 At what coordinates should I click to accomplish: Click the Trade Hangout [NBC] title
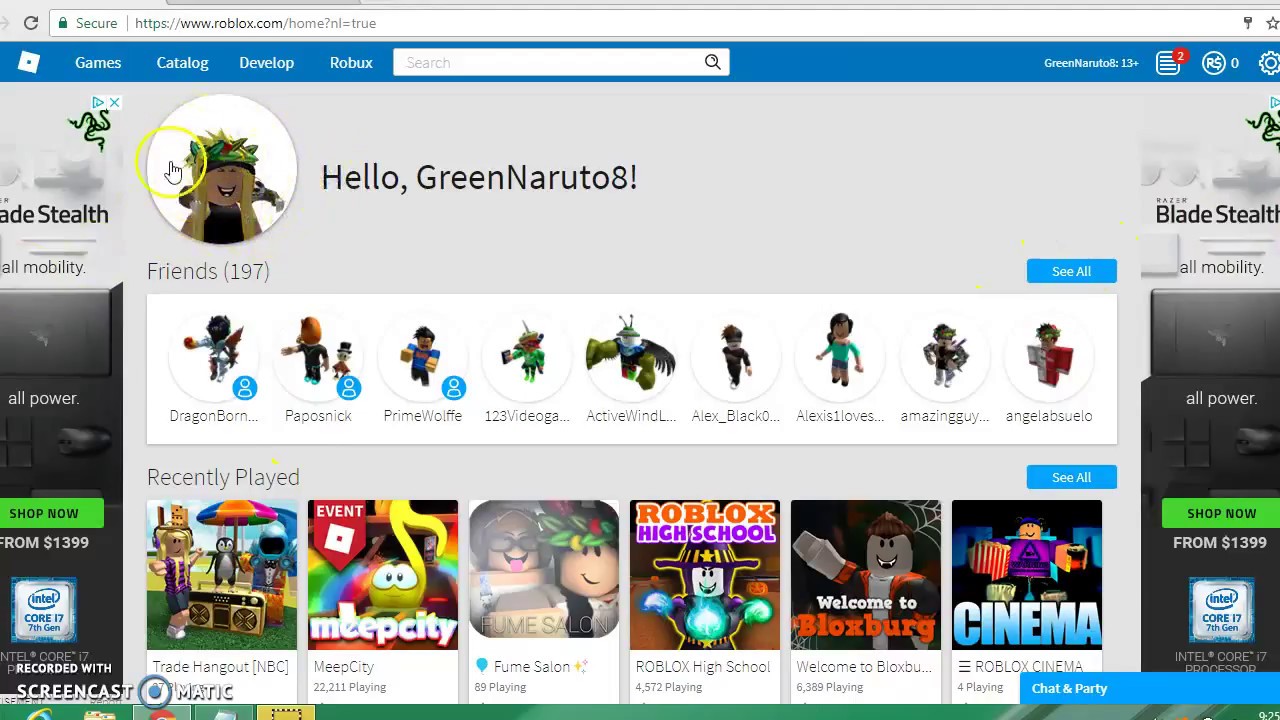(x=220, y=667)
